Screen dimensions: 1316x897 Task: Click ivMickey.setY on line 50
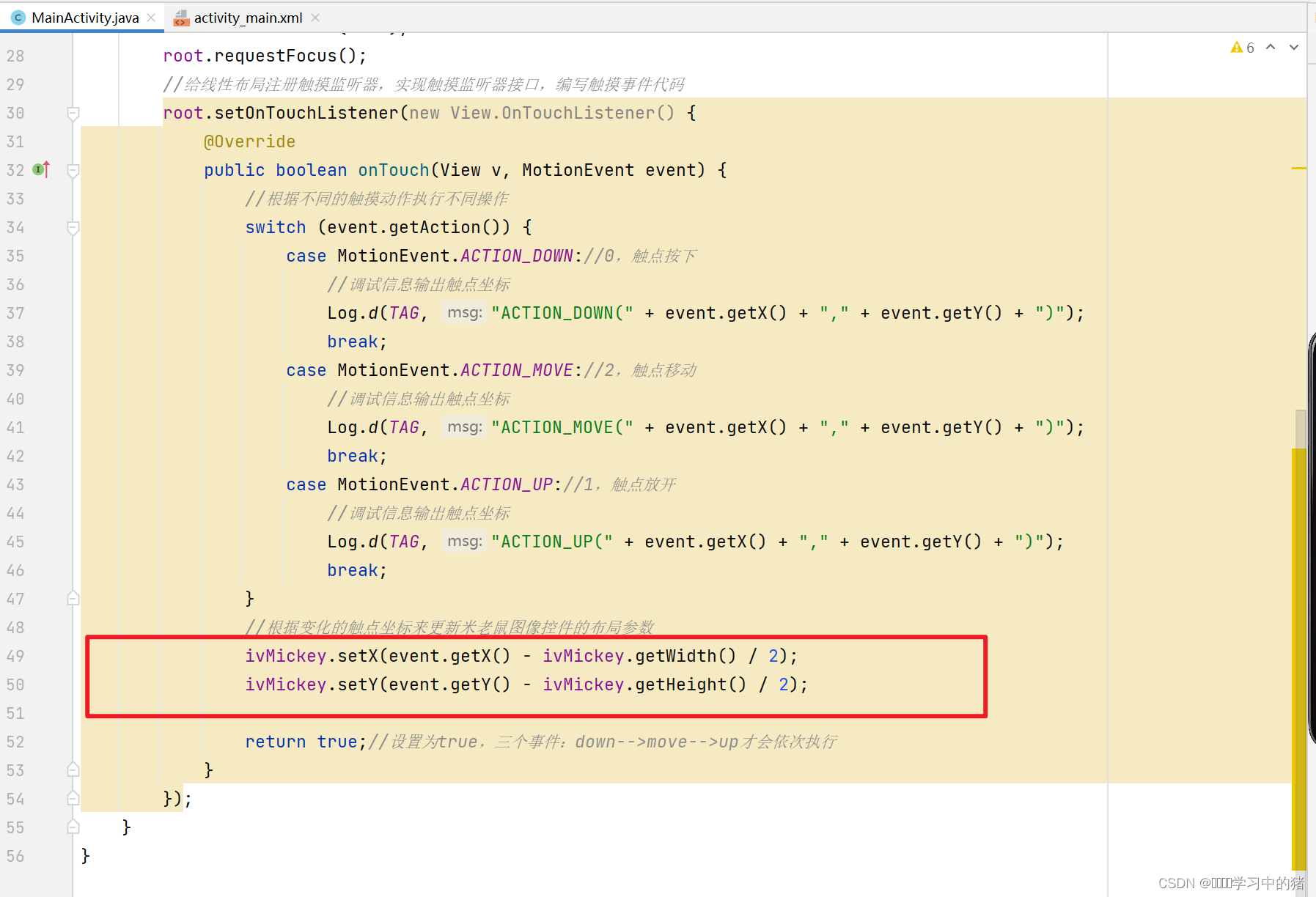312,684
